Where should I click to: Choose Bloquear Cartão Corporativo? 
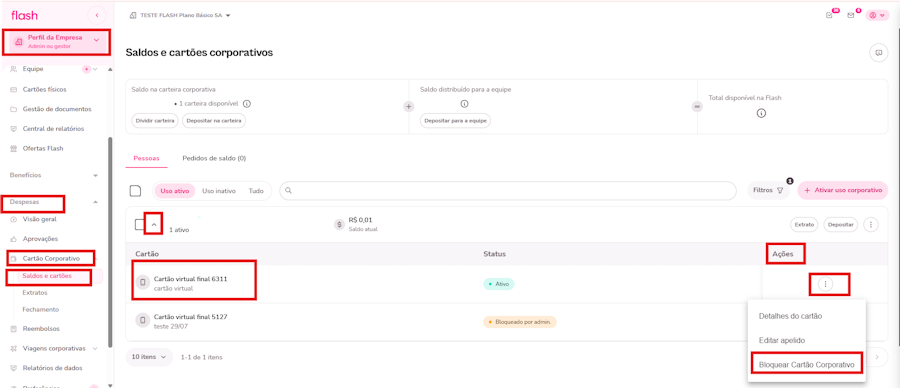tap(806, 364)
